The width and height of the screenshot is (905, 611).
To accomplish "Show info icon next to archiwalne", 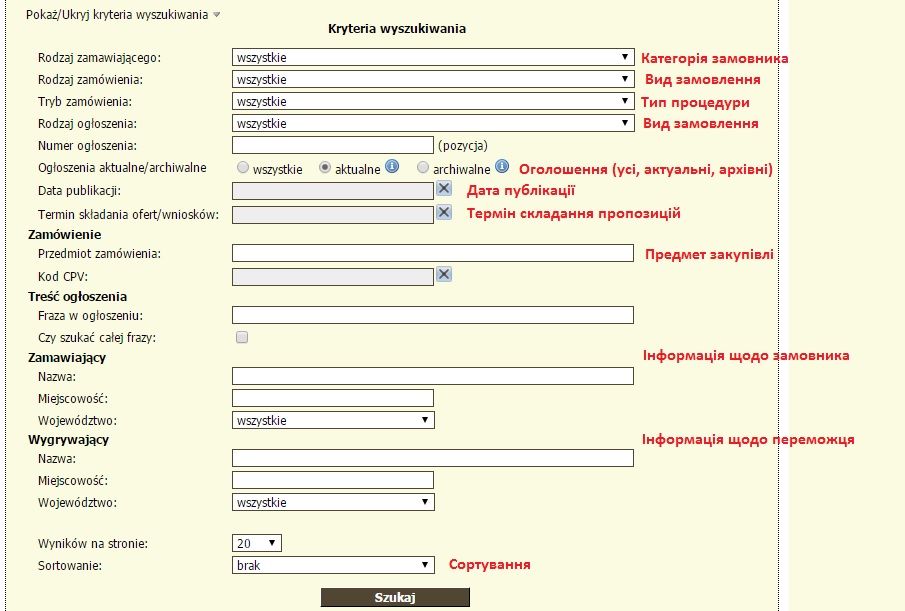I will [502, 167].
